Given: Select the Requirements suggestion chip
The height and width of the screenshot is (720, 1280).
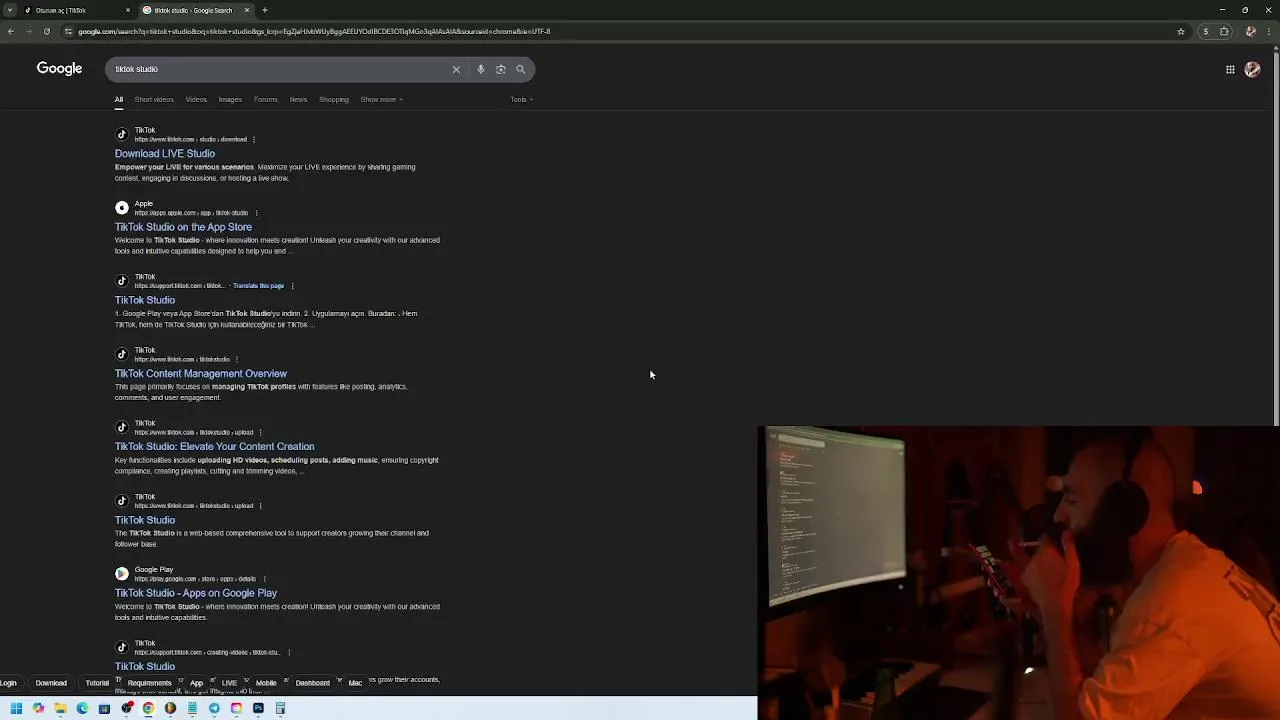Looking at the screenshot, I should point(149,683).
